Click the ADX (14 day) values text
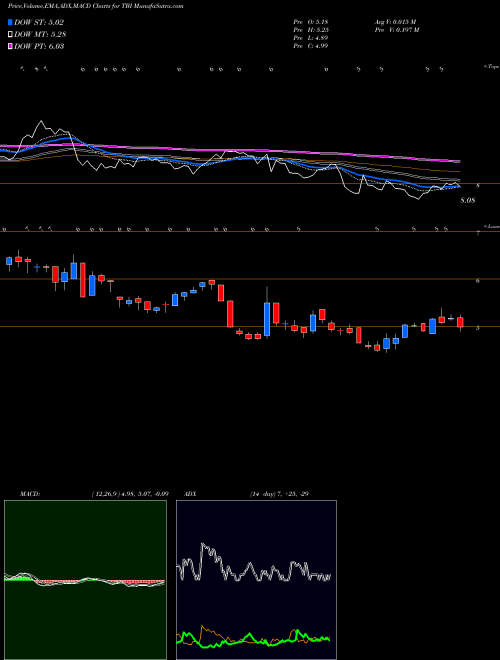Screen dimensions: 500x660 point(279,494)
